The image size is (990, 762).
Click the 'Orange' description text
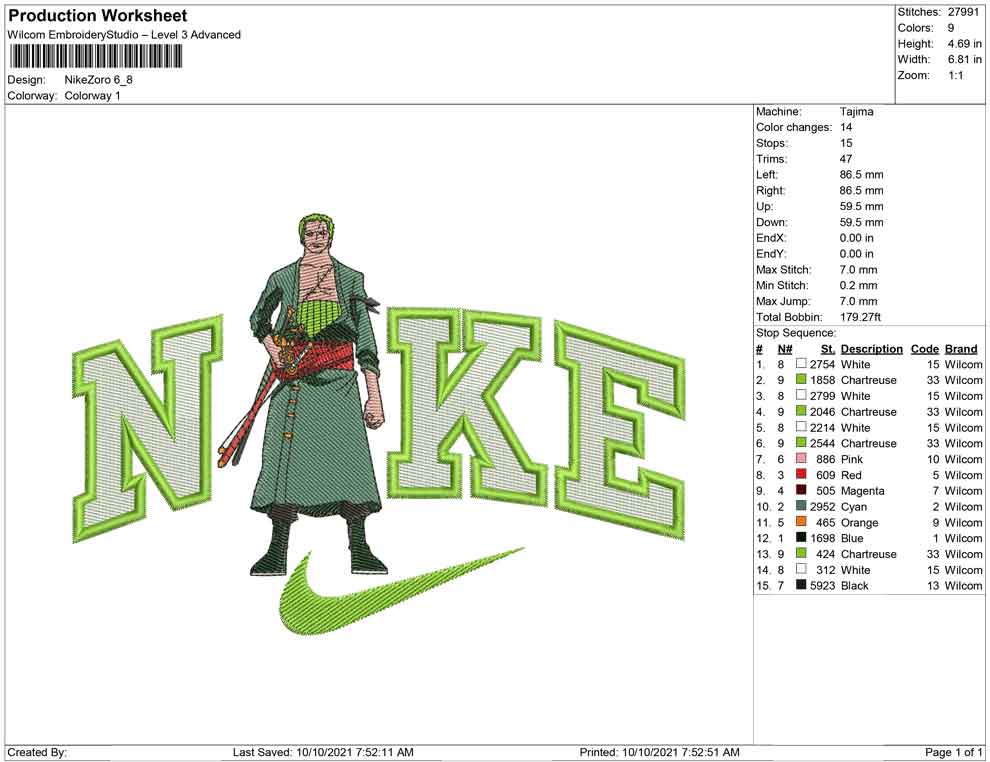click(859, 522)
